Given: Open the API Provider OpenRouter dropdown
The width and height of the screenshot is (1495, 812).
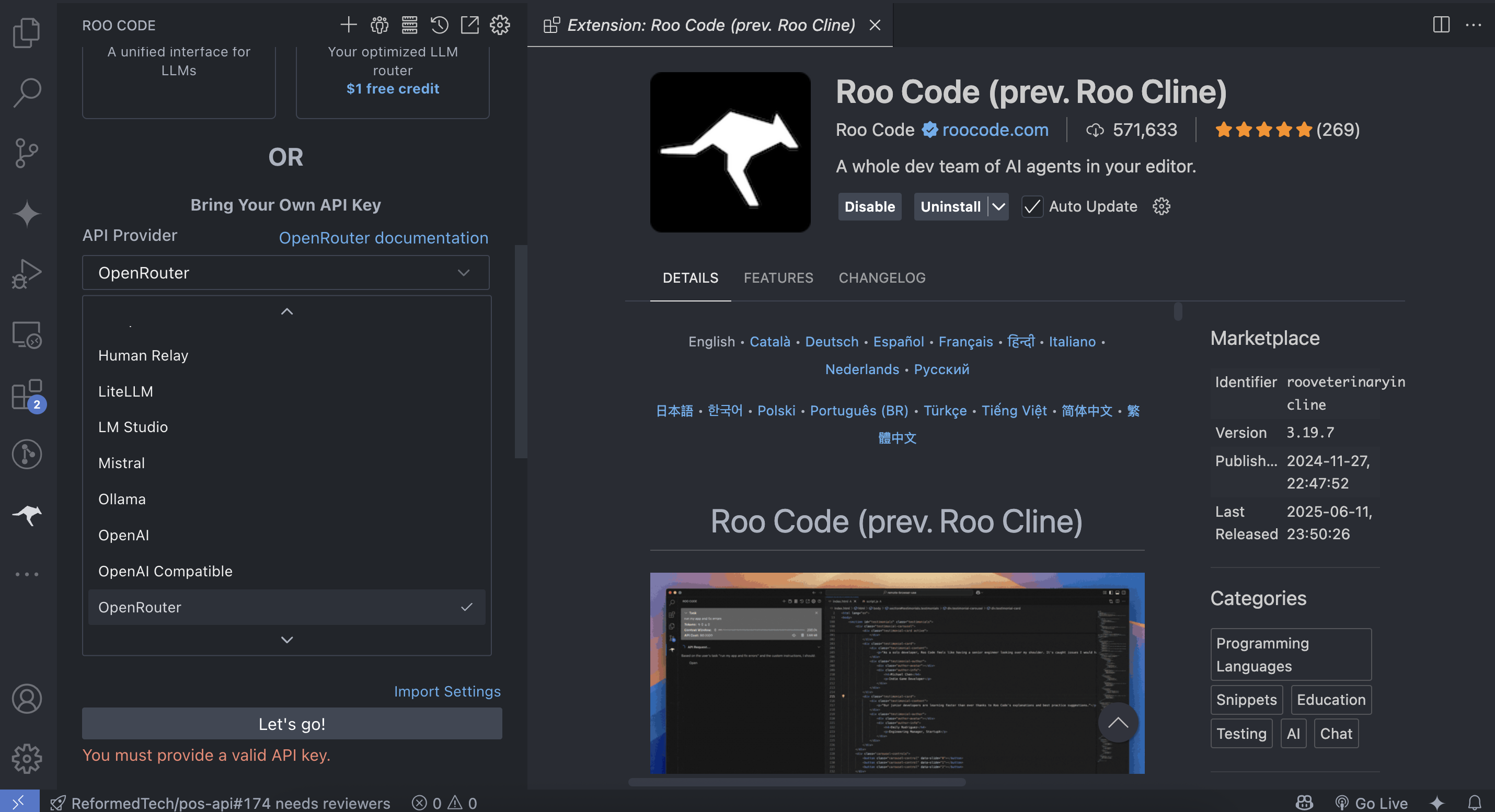Looking at the screenshot, I should [x=285, y=273].
